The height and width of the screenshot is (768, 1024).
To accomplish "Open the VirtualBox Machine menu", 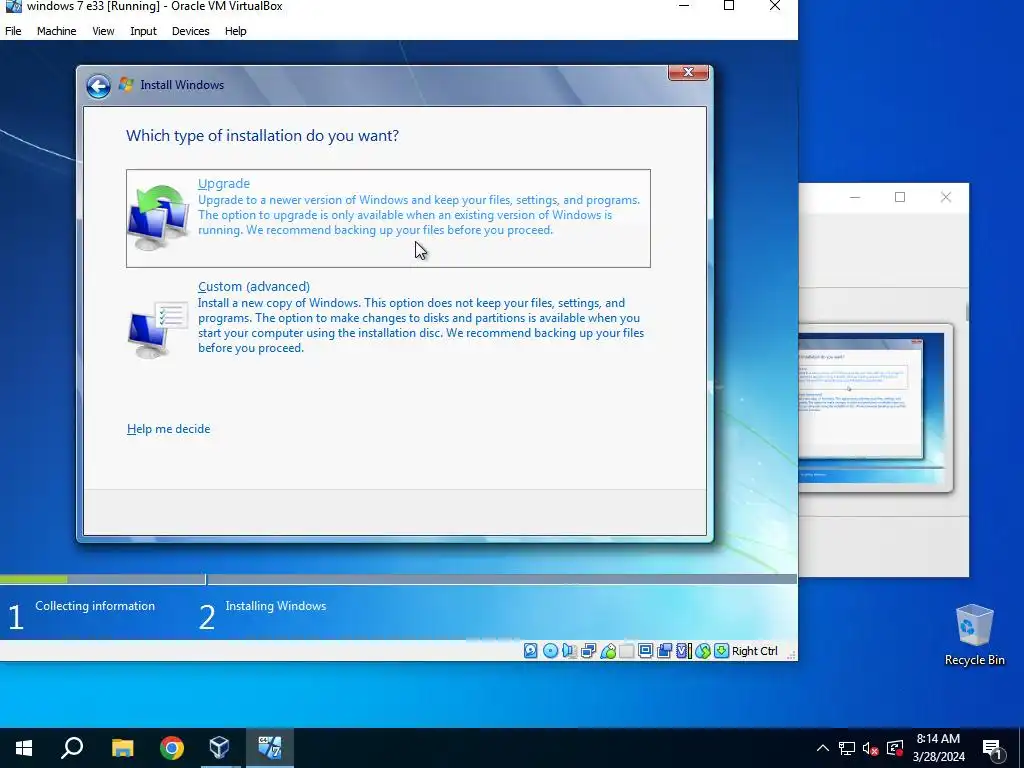I will click(x=56, y=31).
